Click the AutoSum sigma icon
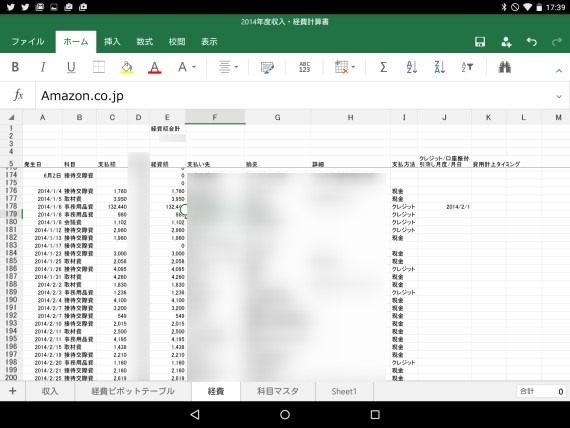The image size is (570, 428). [383, 67]
